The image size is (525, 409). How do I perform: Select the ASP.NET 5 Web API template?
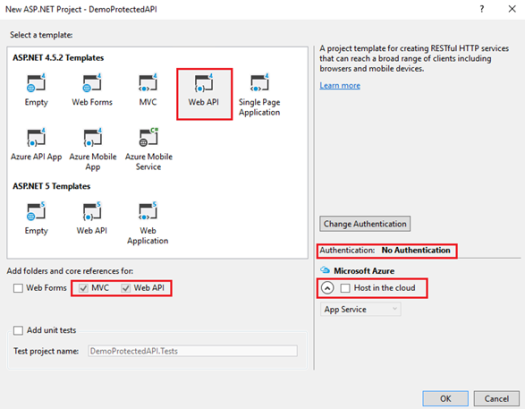[x=92, y=218]
